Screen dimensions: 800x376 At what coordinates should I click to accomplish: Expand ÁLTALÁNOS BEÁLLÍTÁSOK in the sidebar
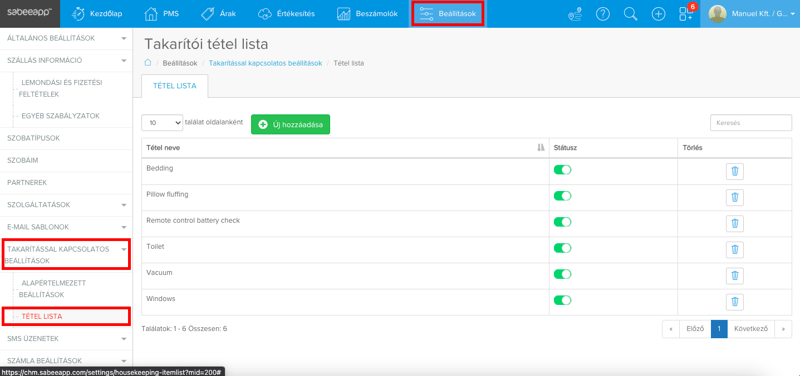[66, 38]
